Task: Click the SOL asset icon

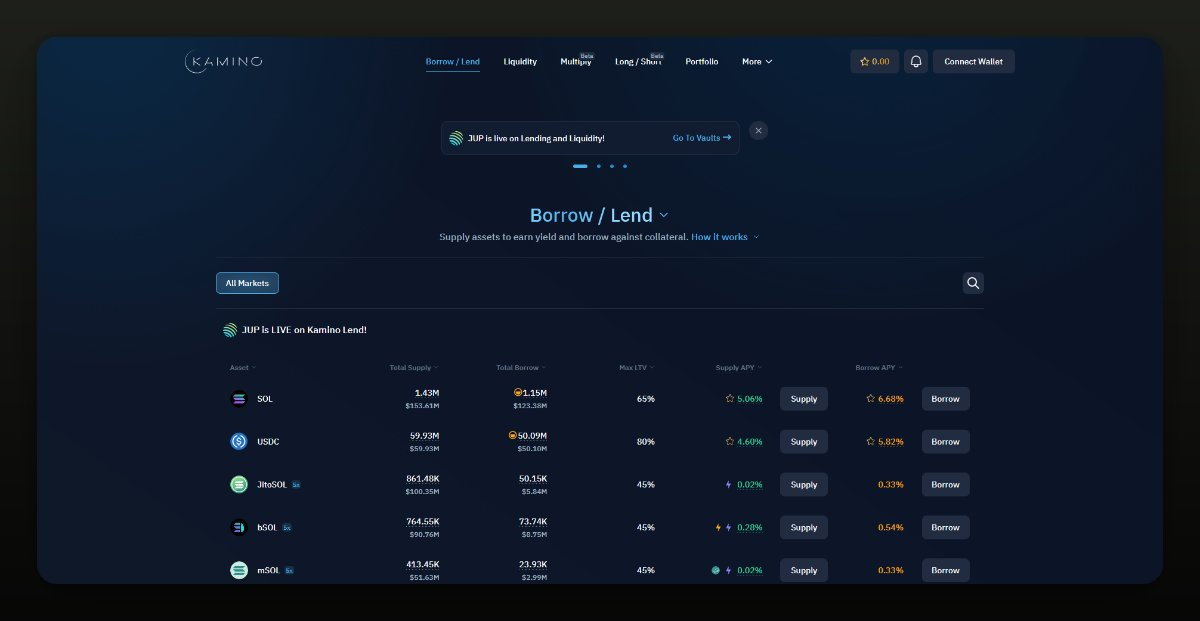Action: coord(239,399)
